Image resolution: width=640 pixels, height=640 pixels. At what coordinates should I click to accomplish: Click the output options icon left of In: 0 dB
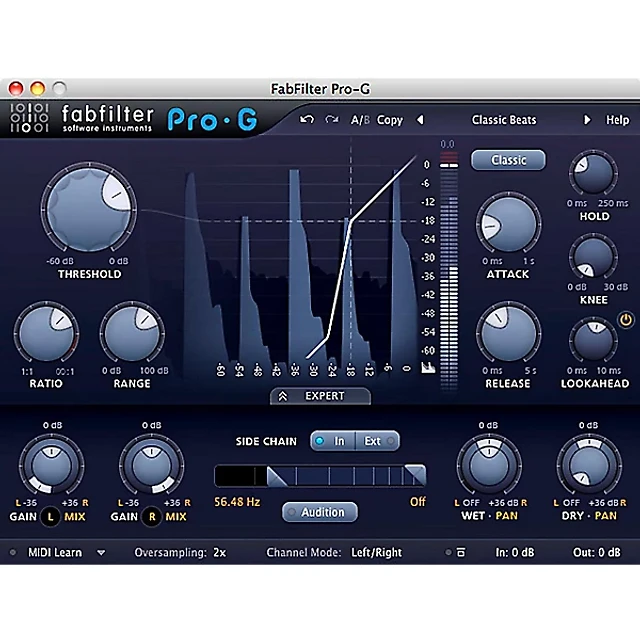pos(460,552)
